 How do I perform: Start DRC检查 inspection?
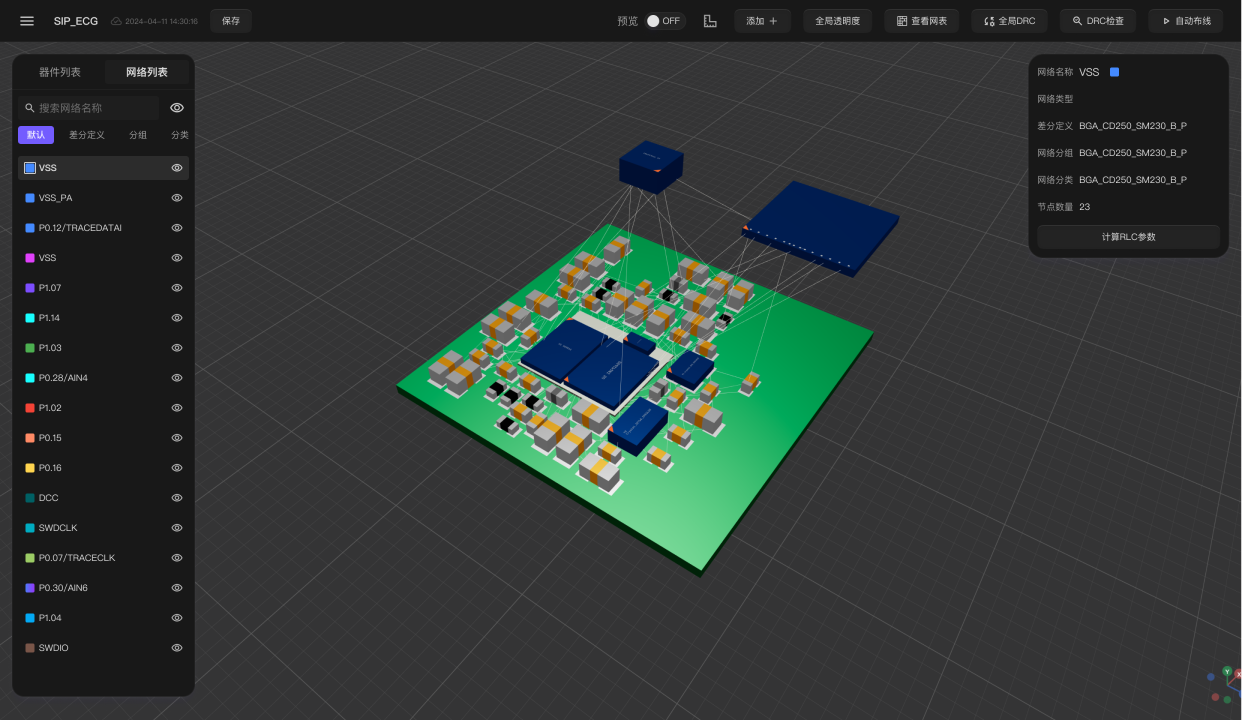(1097, 21)
